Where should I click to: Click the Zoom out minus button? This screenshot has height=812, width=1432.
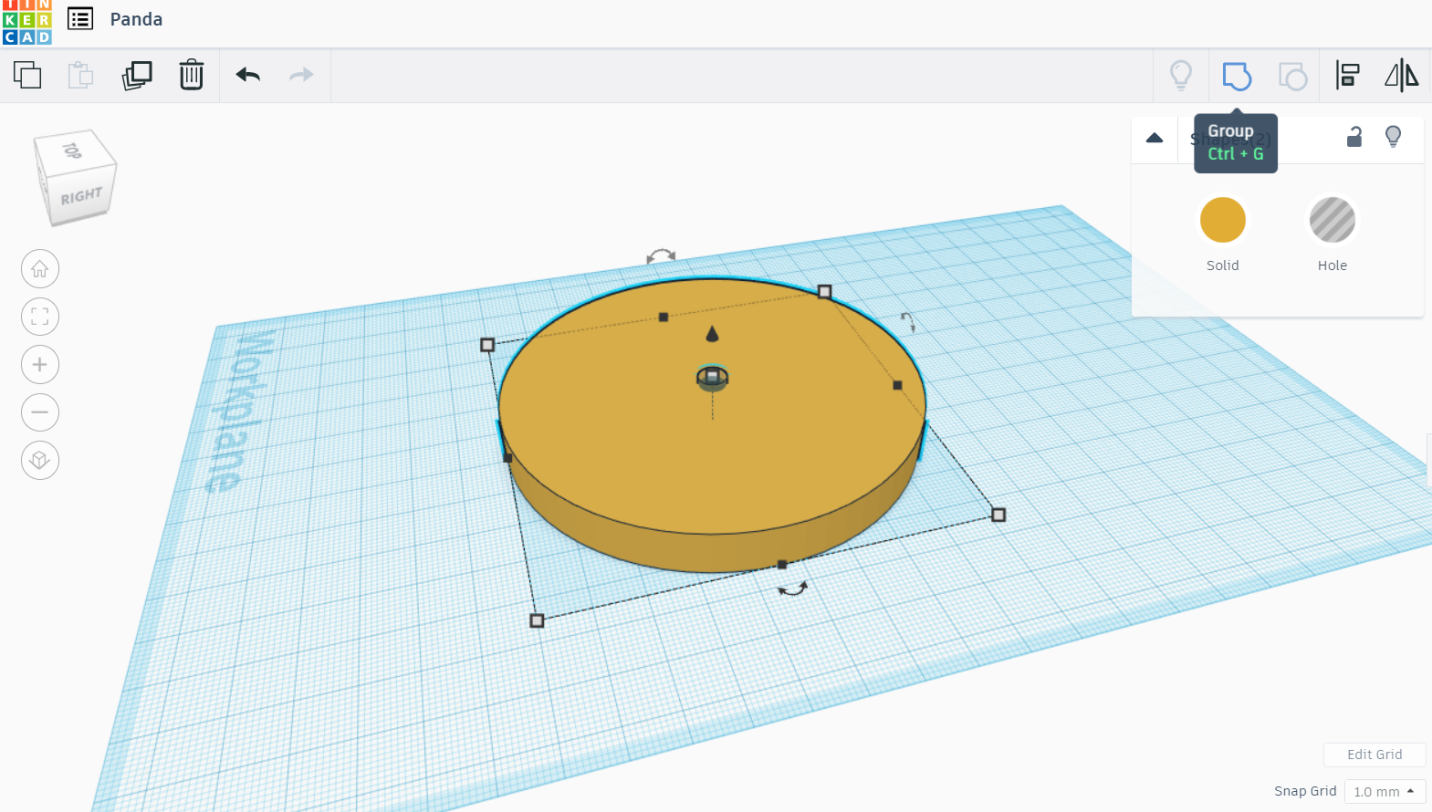tap(40, 412)
